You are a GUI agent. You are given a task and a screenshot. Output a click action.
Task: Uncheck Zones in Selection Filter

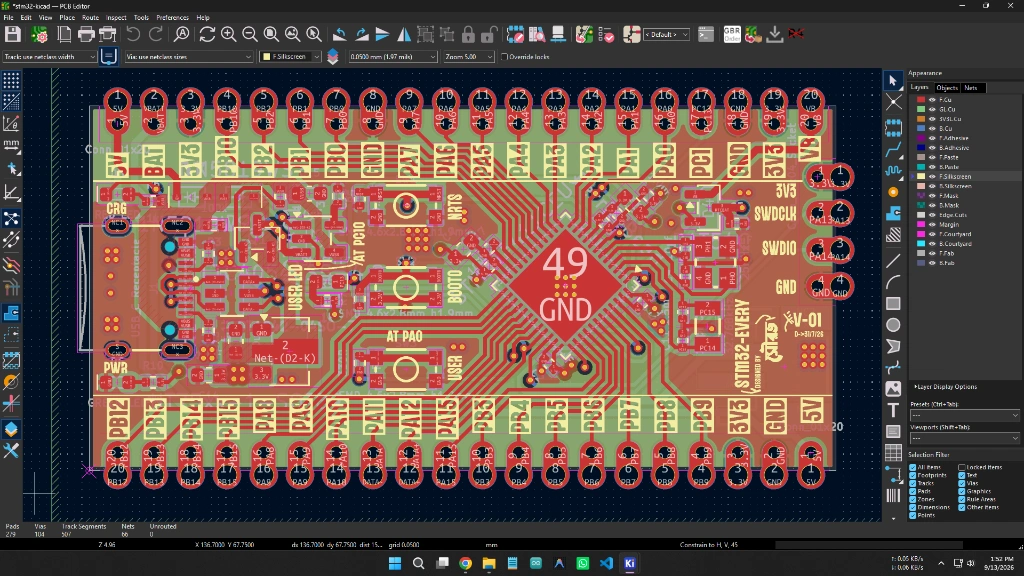[913, 500]
